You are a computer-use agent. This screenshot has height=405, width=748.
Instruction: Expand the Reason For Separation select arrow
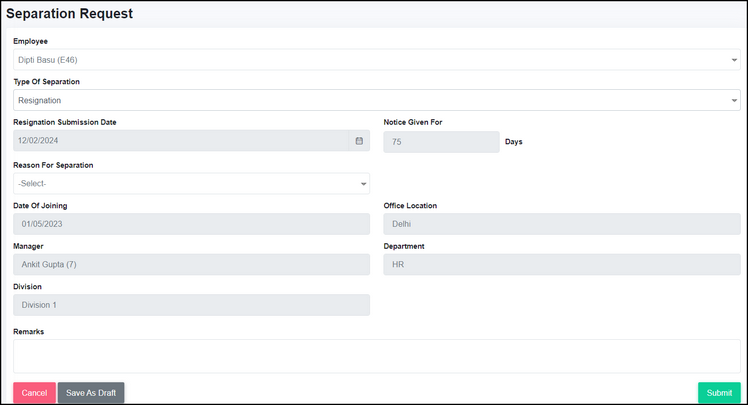coord(363,184)
